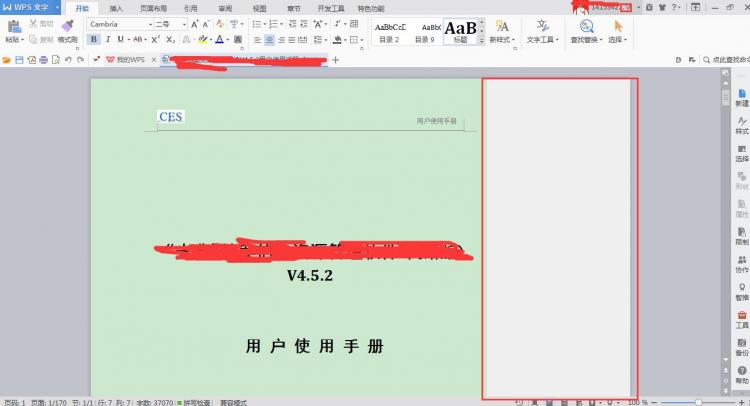Open the 审阅 (Review) tab

pyautogui.click(x=225, y=8)
